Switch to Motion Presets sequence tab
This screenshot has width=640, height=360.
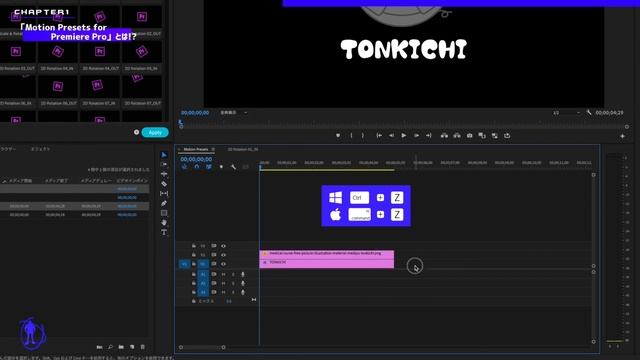(x=196, y=149)
